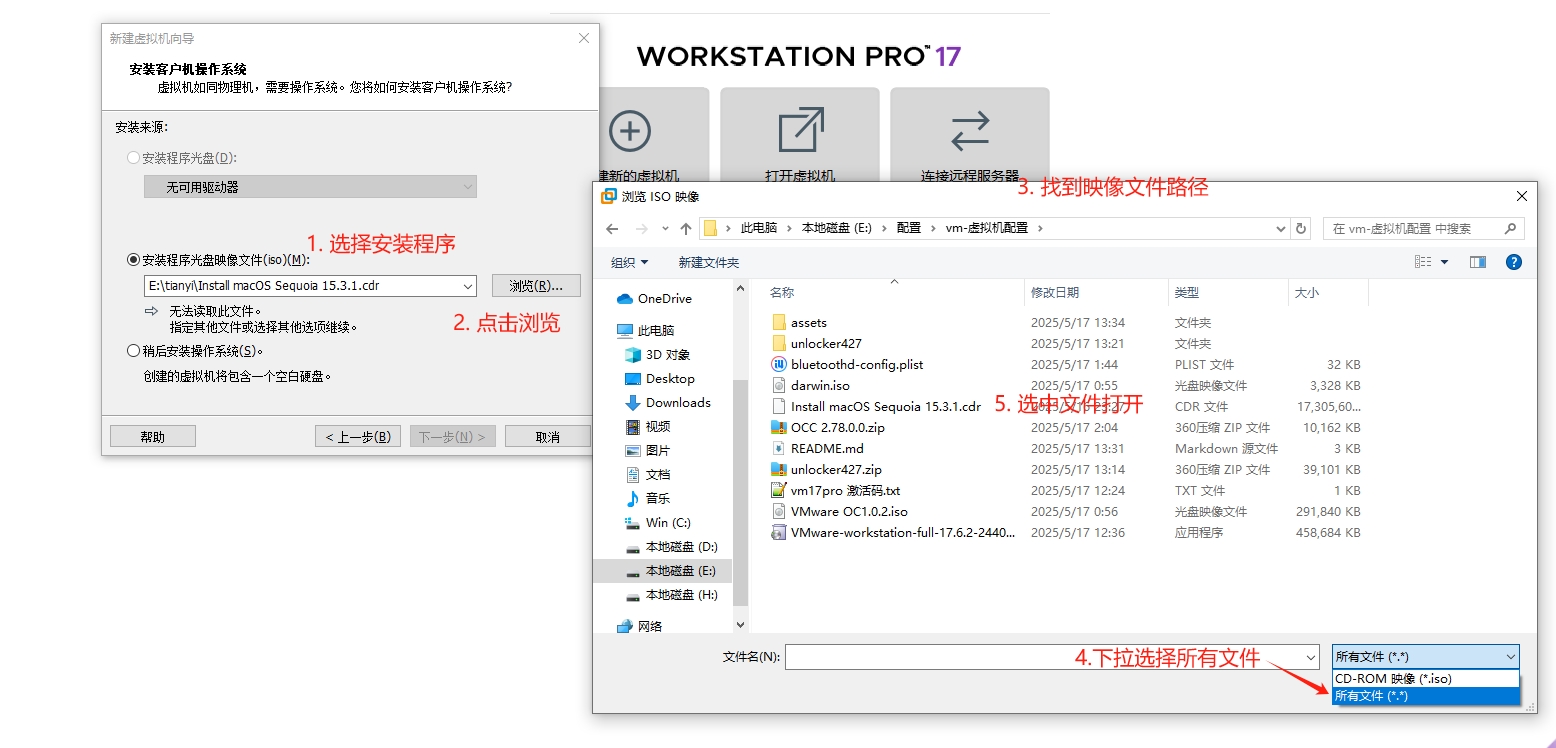Open 网络 in navigation pane
The image size is (1556, 748).
pos(639,626)
